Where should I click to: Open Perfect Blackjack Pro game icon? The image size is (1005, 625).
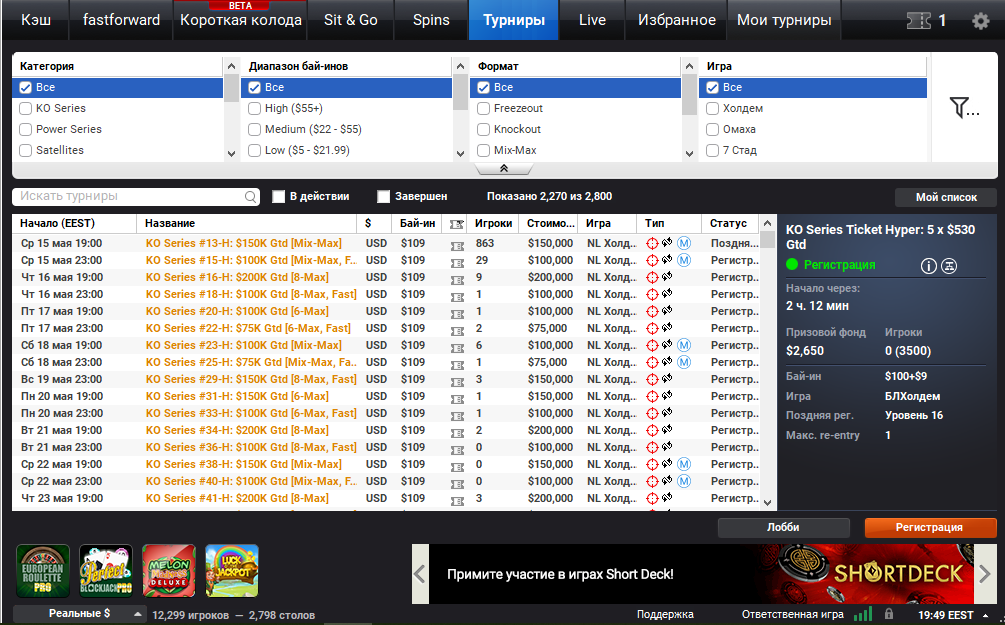pyautogui.click(x=106, y=571)
